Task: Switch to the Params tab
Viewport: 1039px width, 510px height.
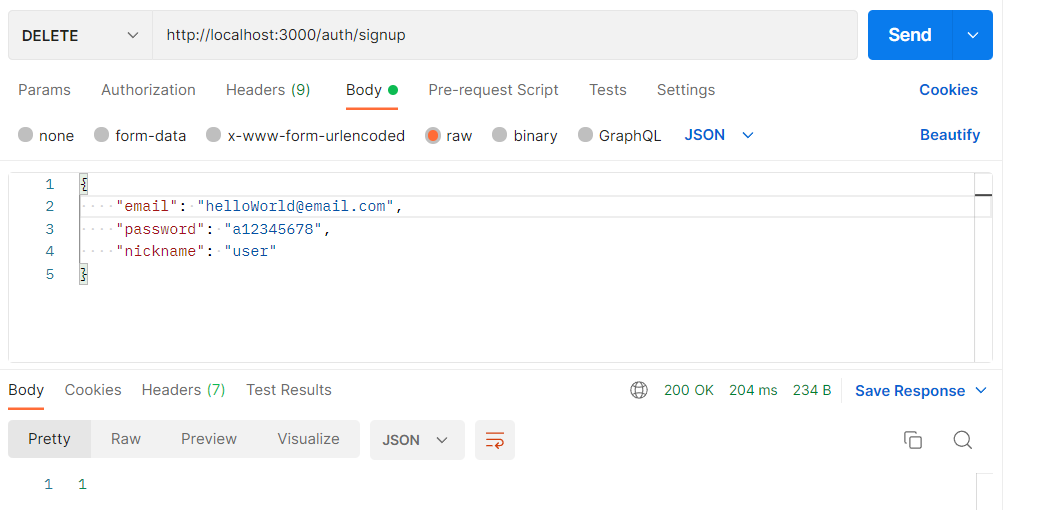Action: 44,90
